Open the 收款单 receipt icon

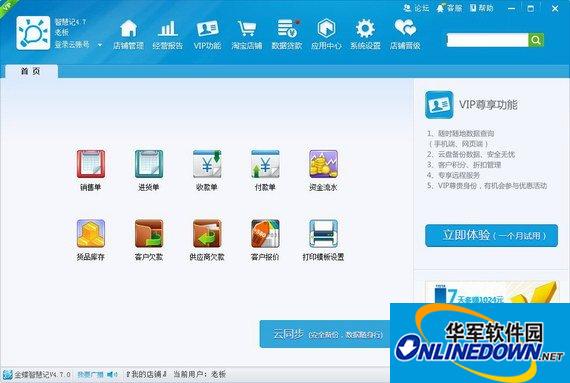(207, 164)
